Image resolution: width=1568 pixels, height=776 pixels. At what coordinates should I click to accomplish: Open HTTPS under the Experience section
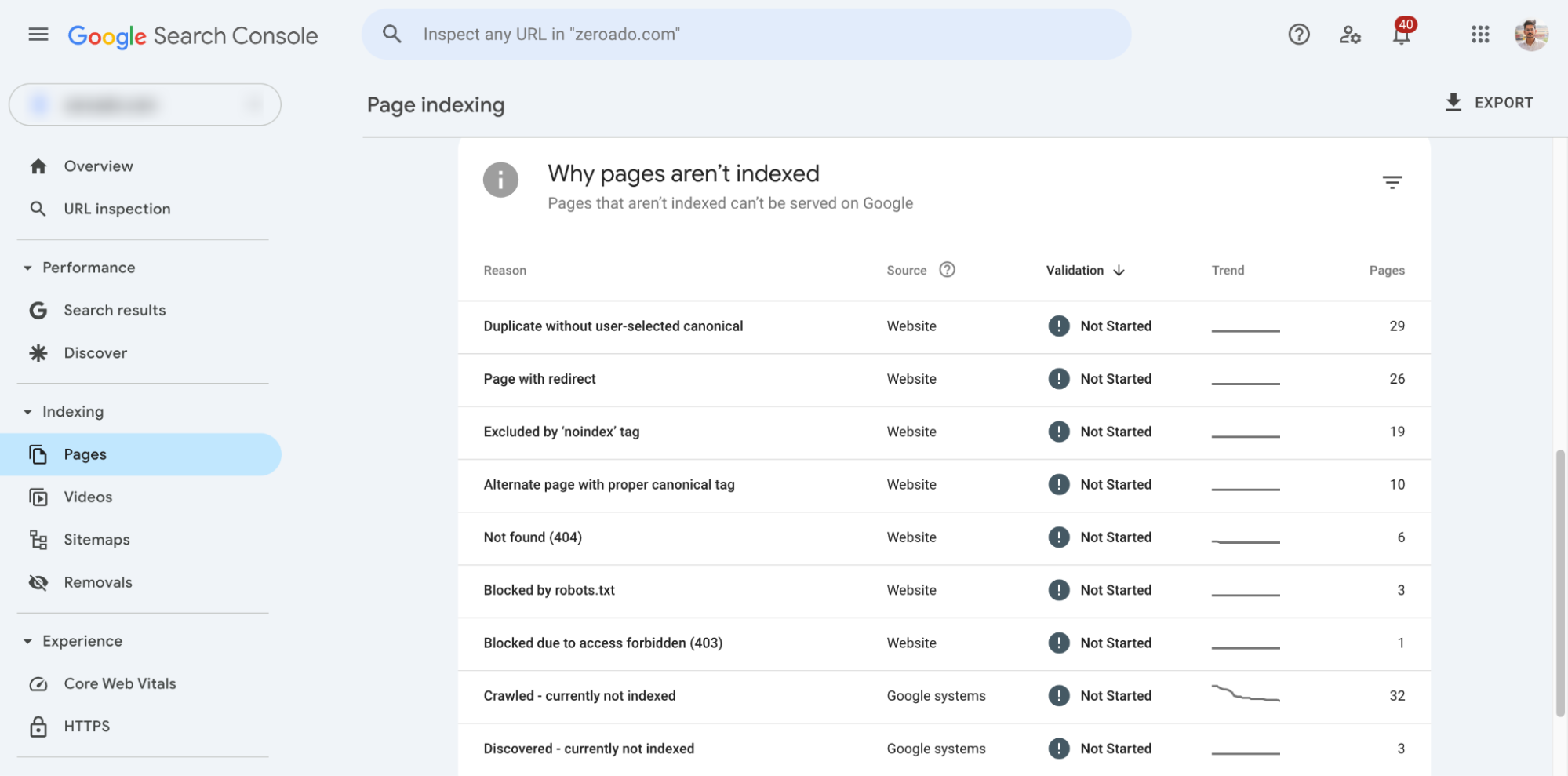tap(86, 726)
